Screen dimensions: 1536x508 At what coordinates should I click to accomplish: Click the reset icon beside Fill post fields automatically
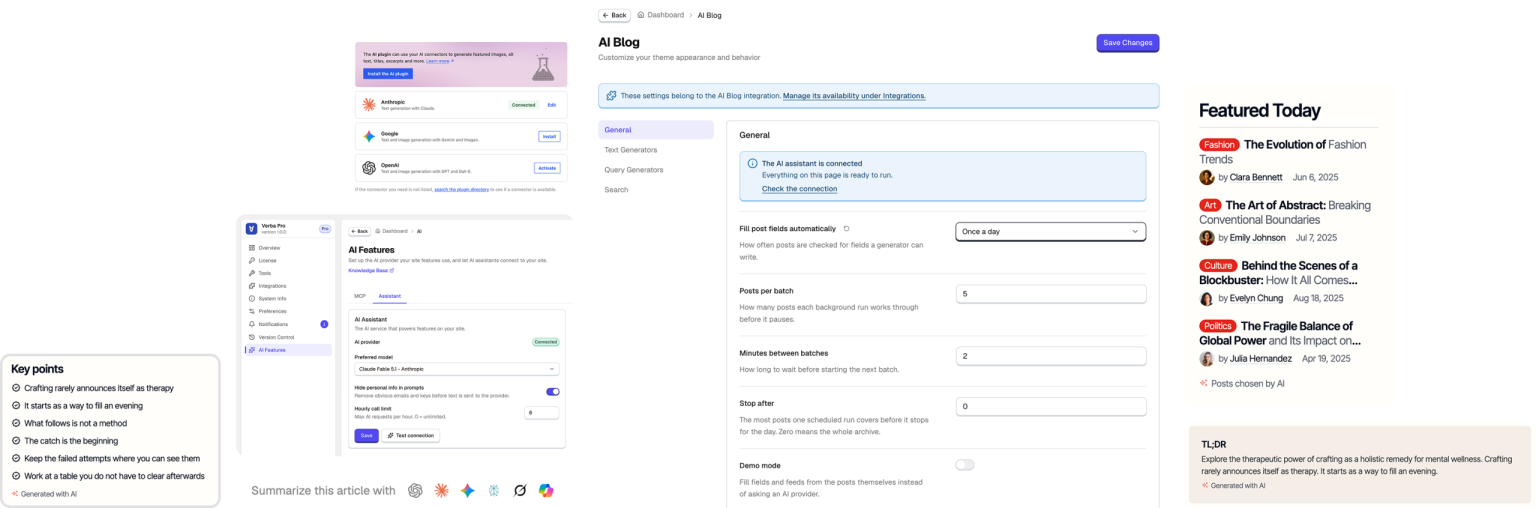[x=846, y=229]
